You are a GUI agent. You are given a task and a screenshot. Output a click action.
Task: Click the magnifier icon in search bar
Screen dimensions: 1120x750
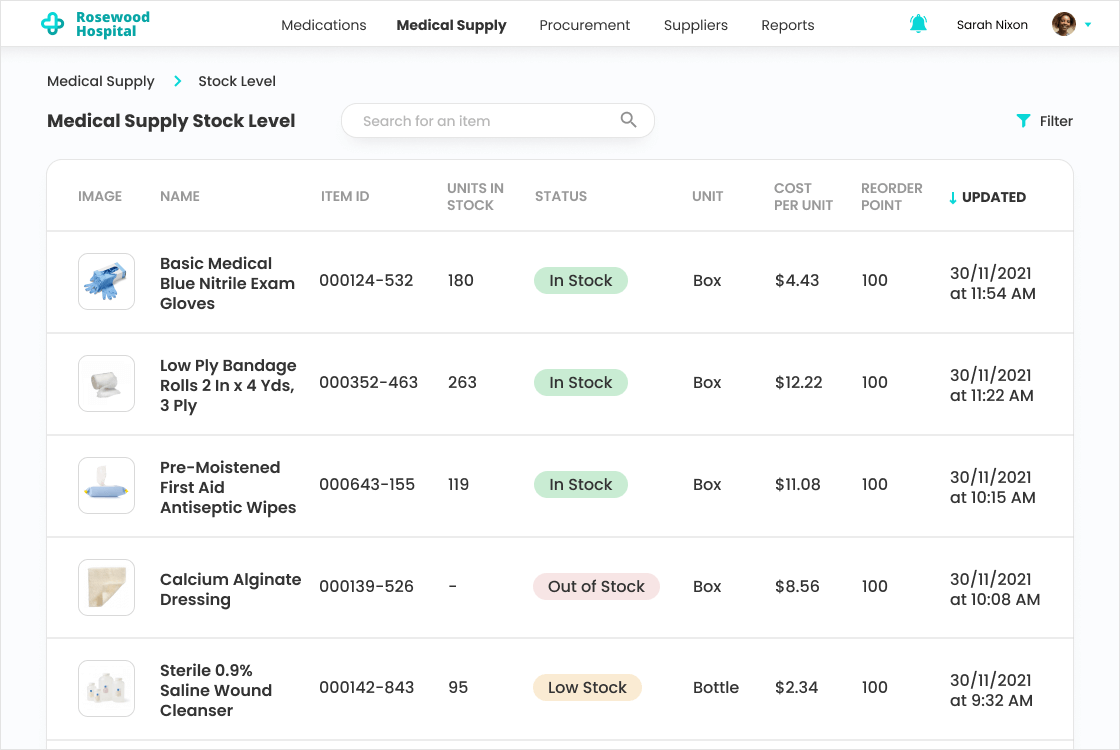[x=628, y=120]
